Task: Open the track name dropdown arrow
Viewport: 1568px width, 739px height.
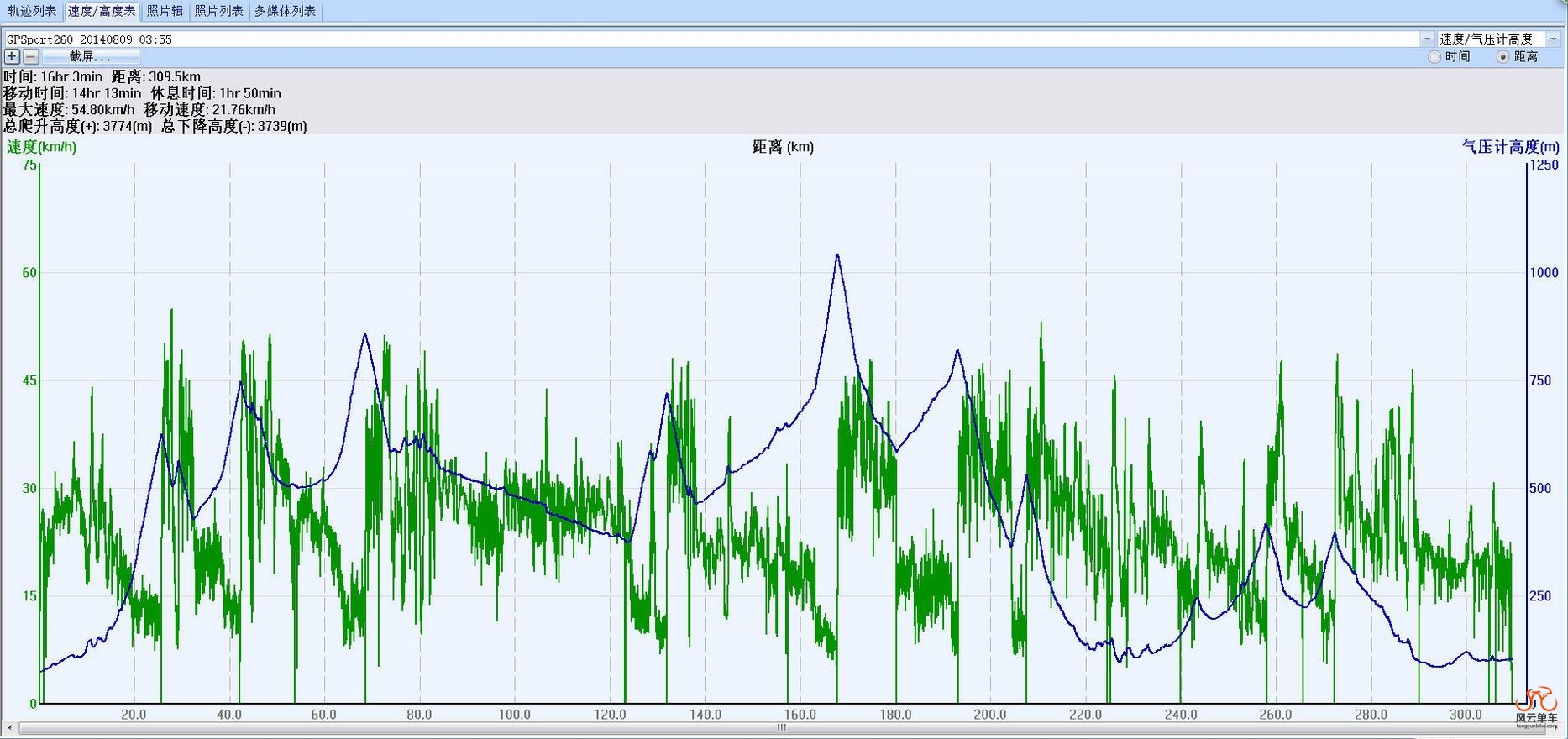Action: coord(1427,39)
